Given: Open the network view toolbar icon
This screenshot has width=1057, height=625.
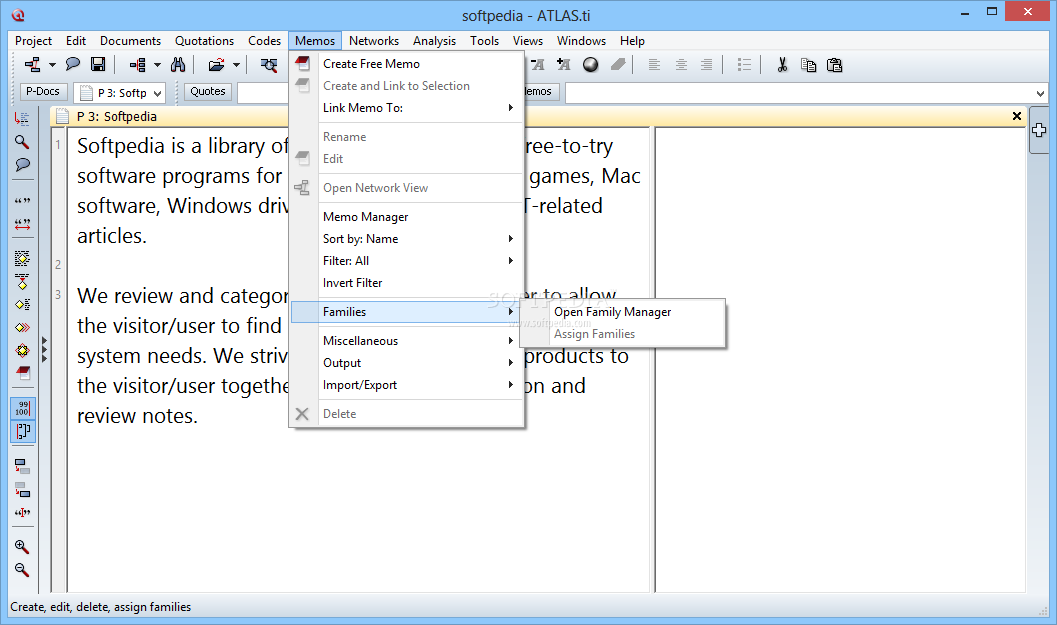Looking at the screenshot, I should pyautogui.click(x=32, y=65).
